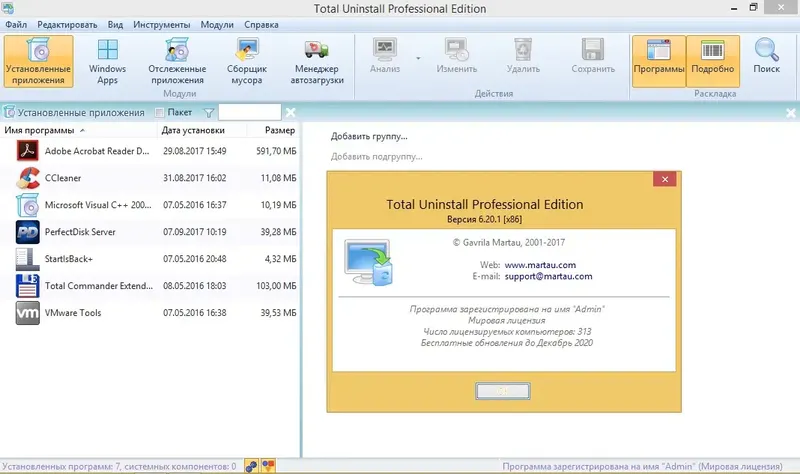Expand the Анализ dropdown arrow

[x=418, y=58]
